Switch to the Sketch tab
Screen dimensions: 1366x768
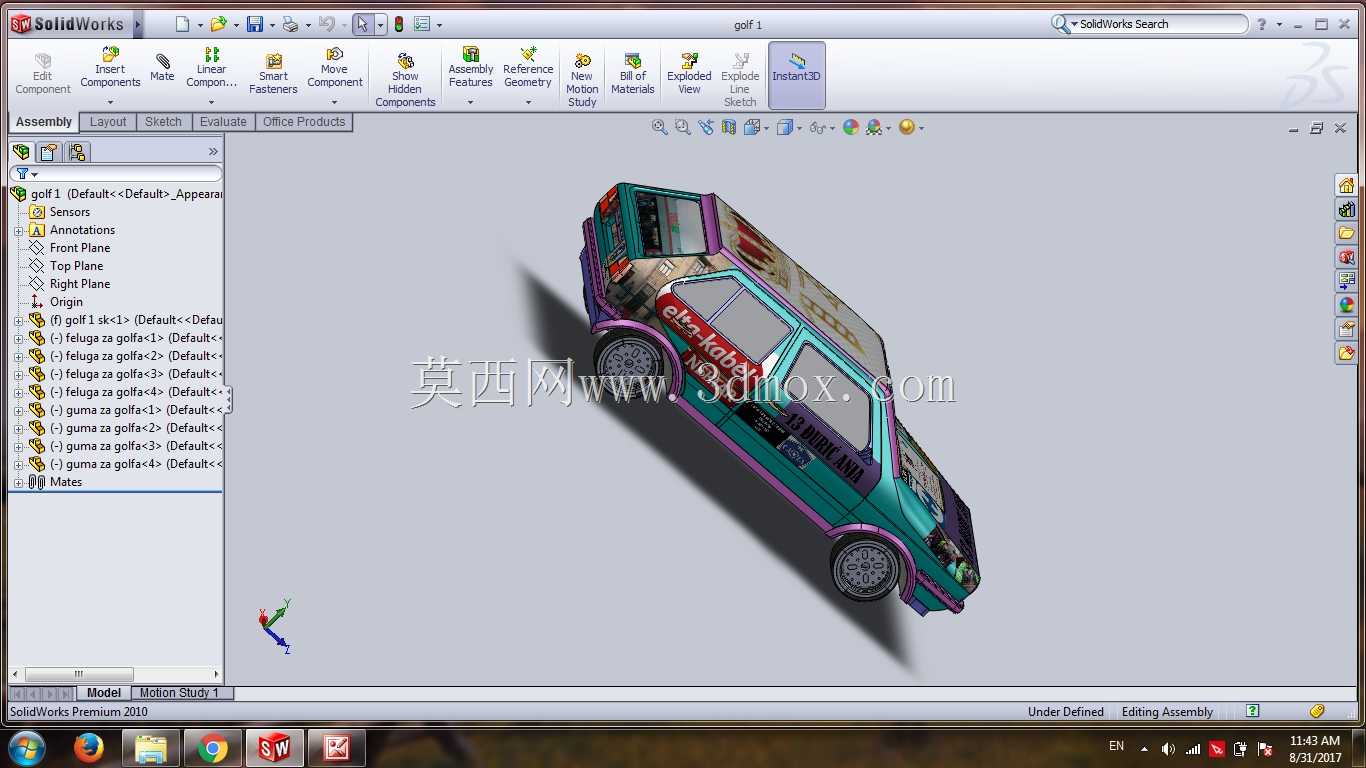[x=163, y=122]
